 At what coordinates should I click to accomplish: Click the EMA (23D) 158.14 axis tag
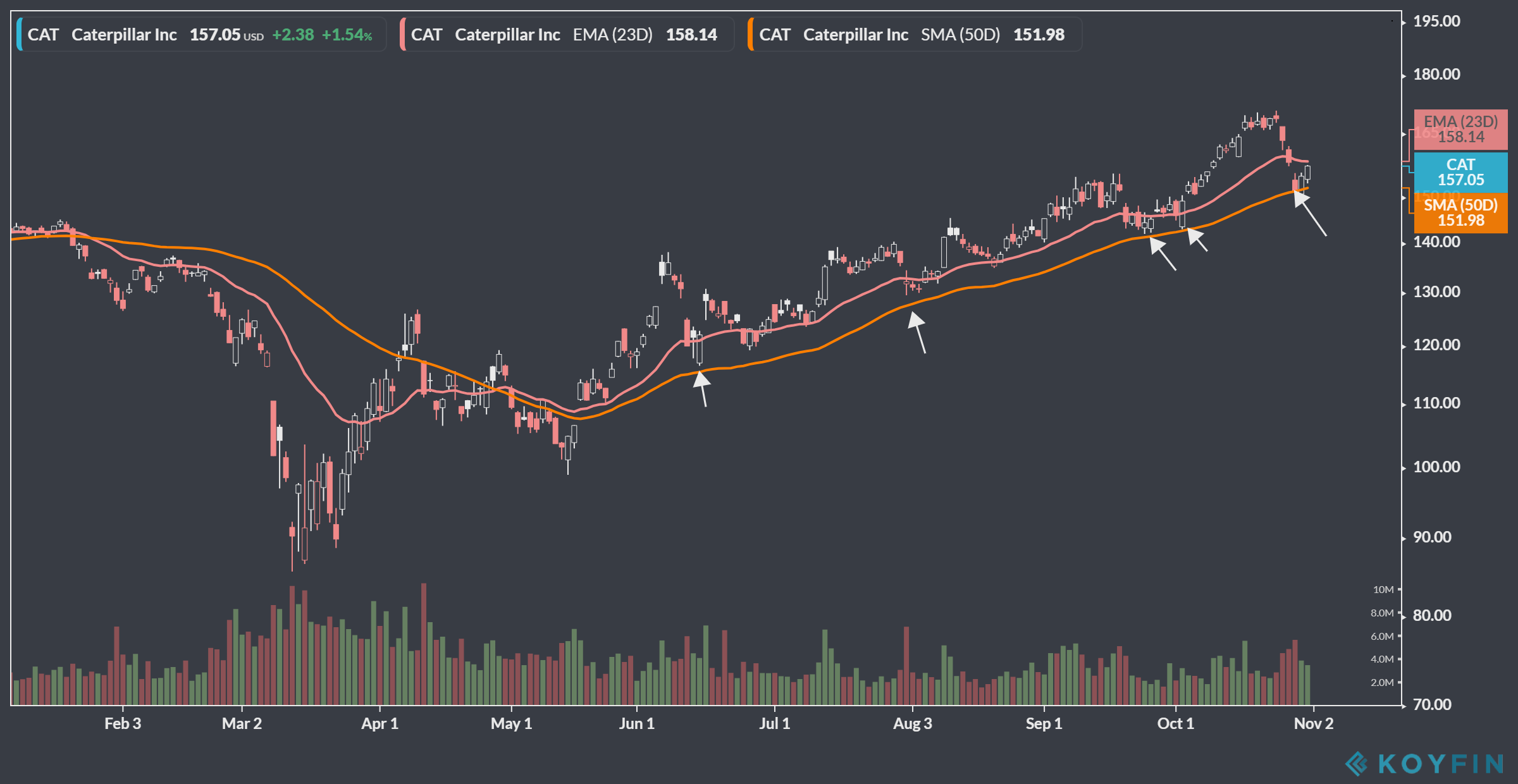[1460, 130]
